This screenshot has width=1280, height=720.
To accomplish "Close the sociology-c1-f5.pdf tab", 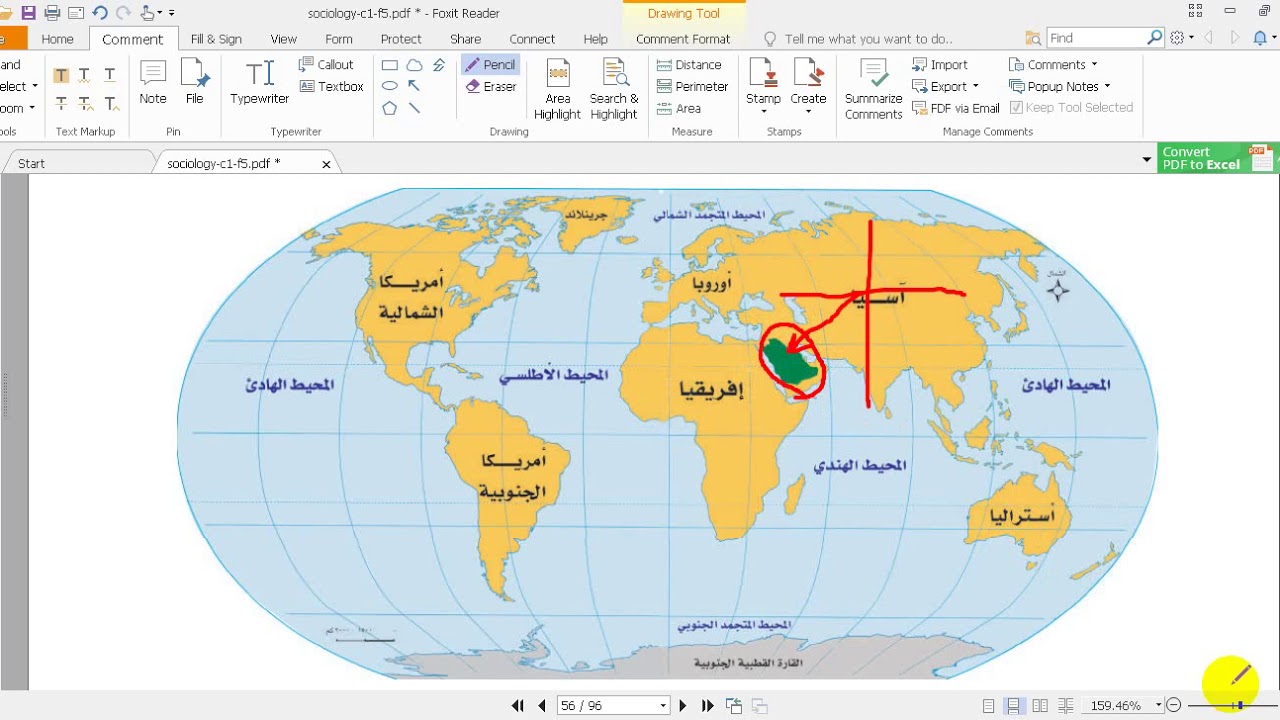I will pyautogui.click(x=326, y=164).
